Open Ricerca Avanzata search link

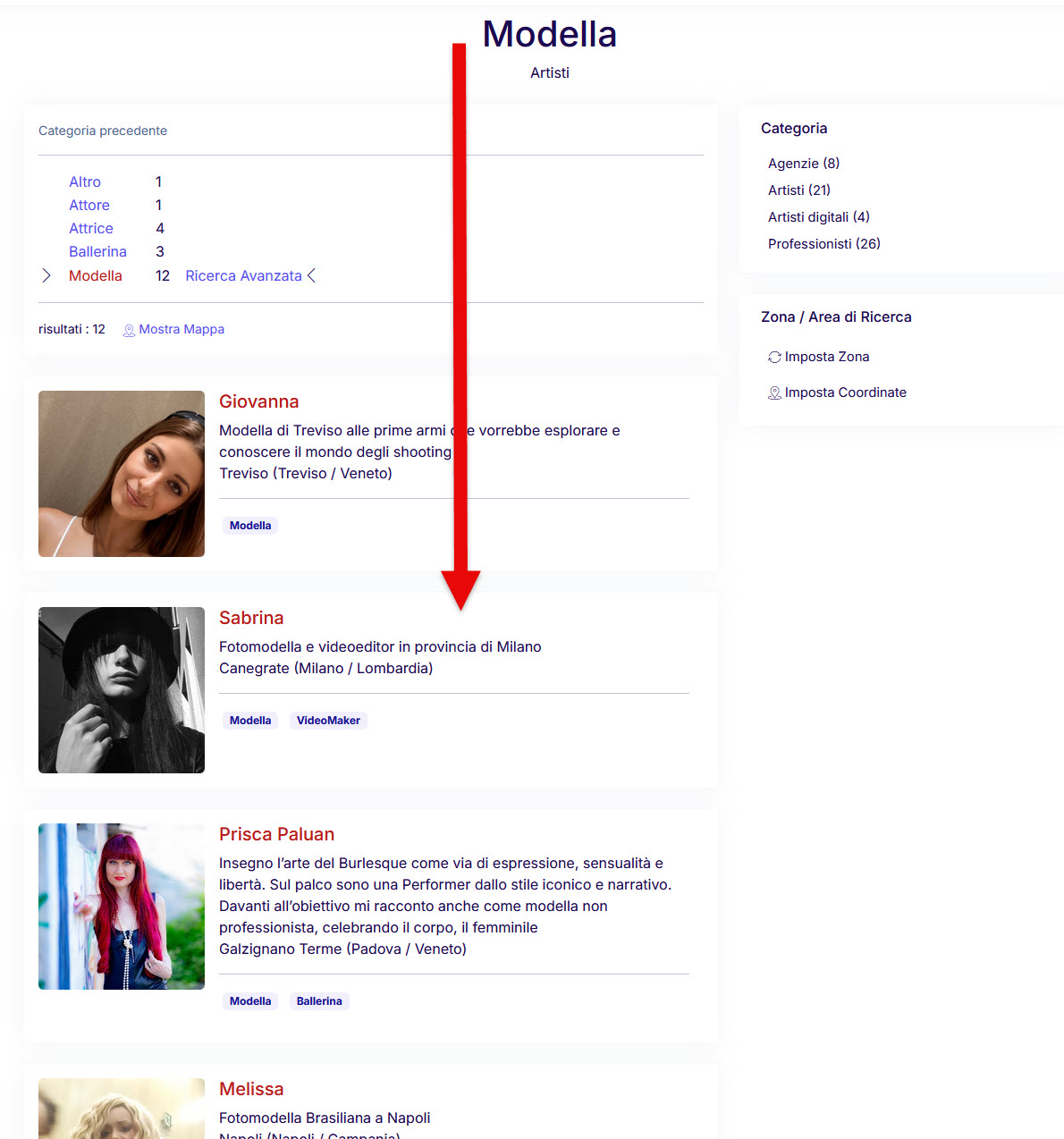click(x=243, y=275)
